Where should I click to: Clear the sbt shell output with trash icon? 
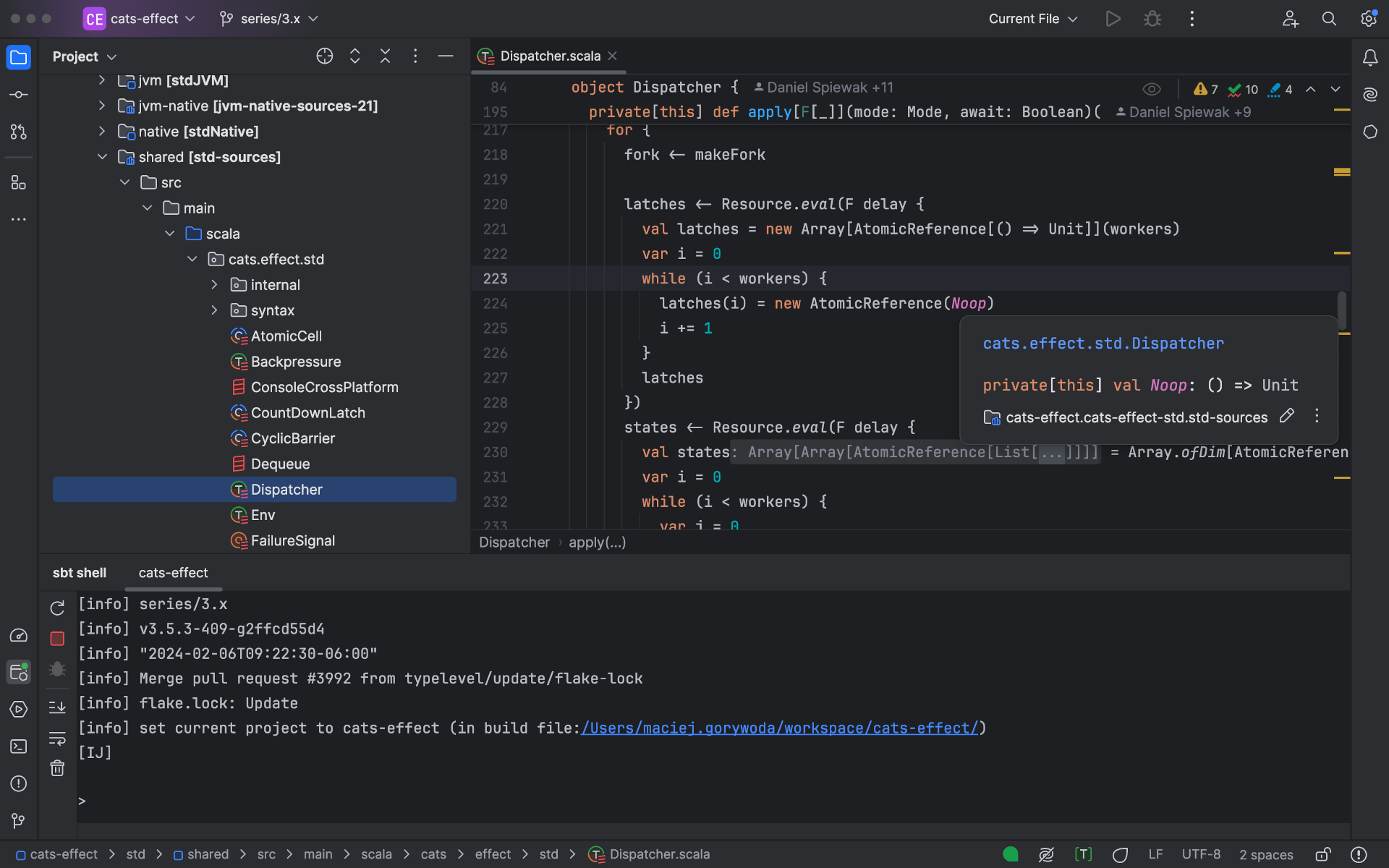[x=57, y=768]
